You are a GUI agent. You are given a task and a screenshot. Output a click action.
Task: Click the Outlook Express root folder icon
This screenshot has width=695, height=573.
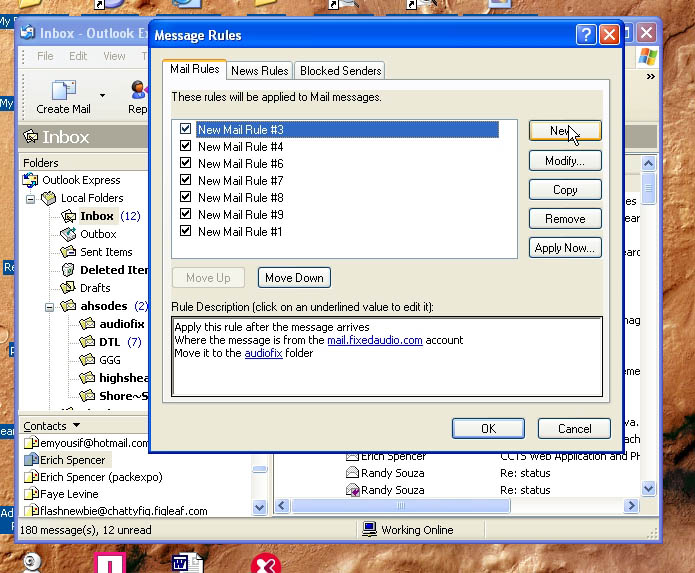[30, 180]
